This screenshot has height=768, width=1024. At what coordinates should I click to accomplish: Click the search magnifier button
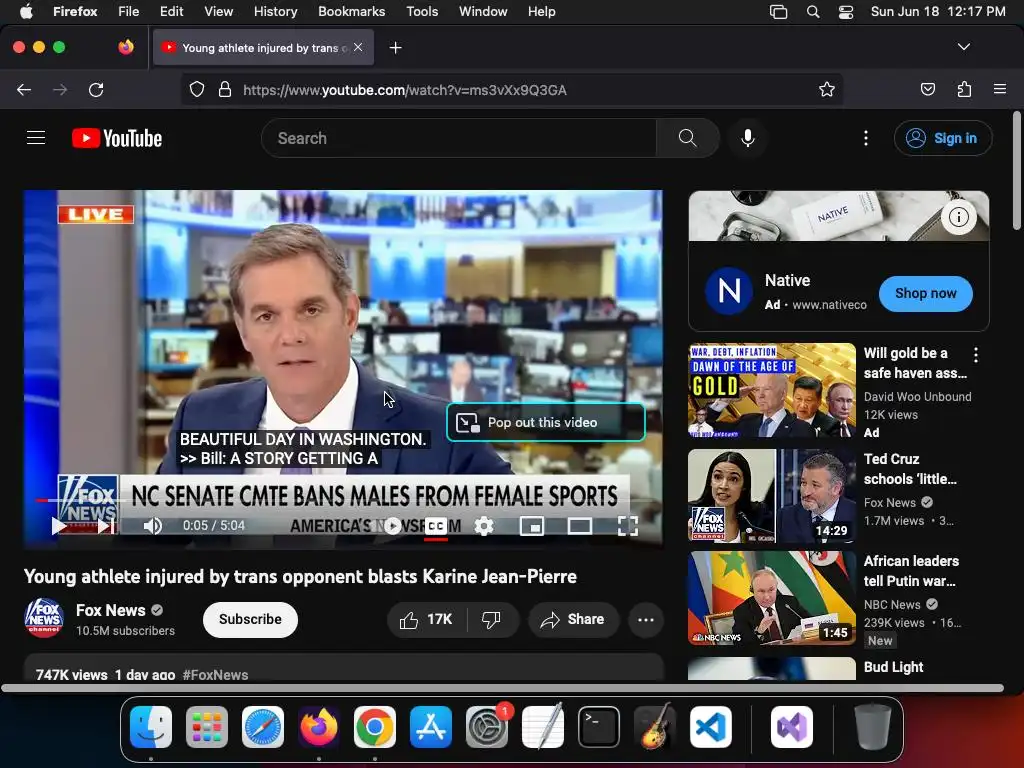687,138
